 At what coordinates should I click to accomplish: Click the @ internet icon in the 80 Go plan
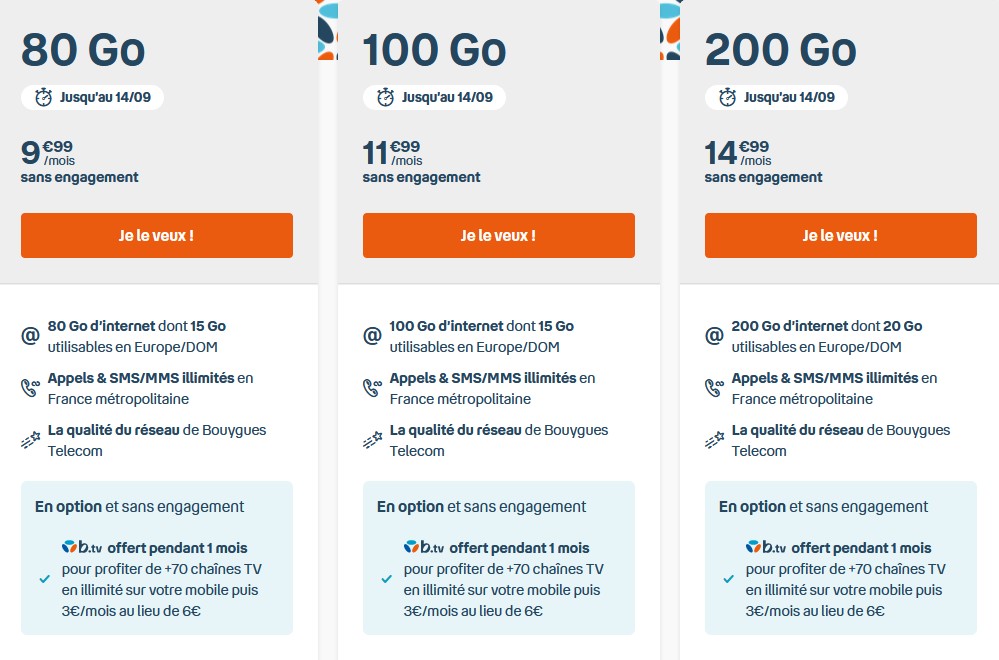click(x=30, y=336)
